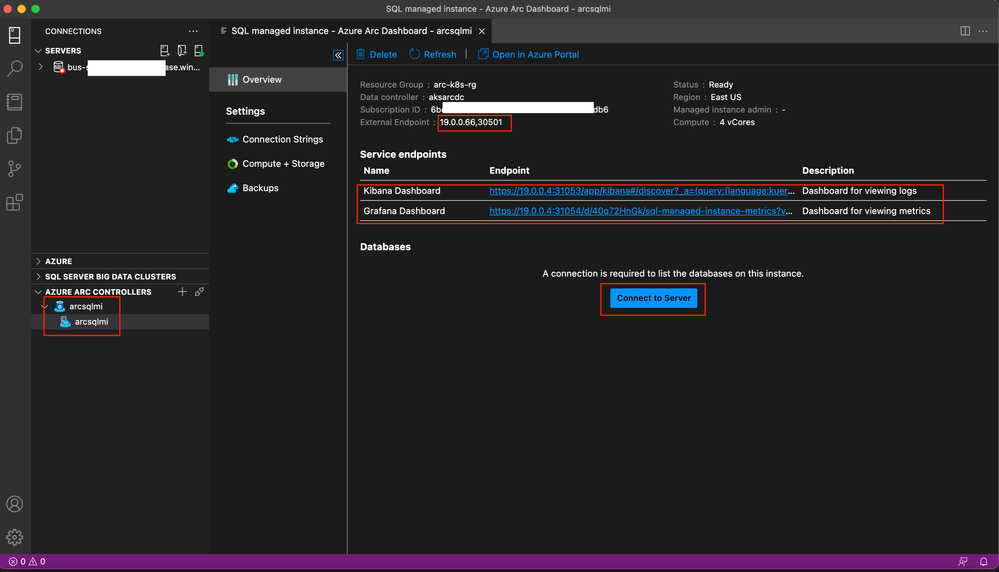
Task: Select the bus- server connection
Action: click(127, 67)
